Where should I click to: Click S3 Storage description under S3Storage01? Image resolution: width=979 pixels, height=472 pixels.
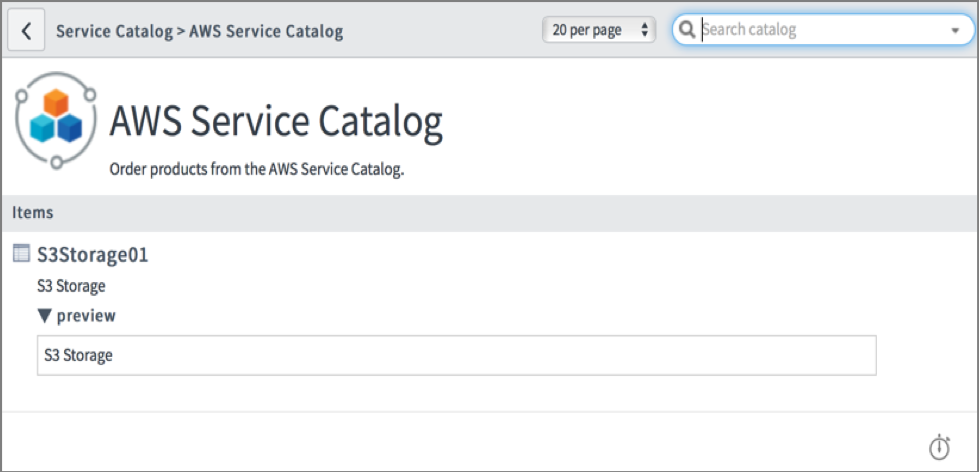click(71, 286)
